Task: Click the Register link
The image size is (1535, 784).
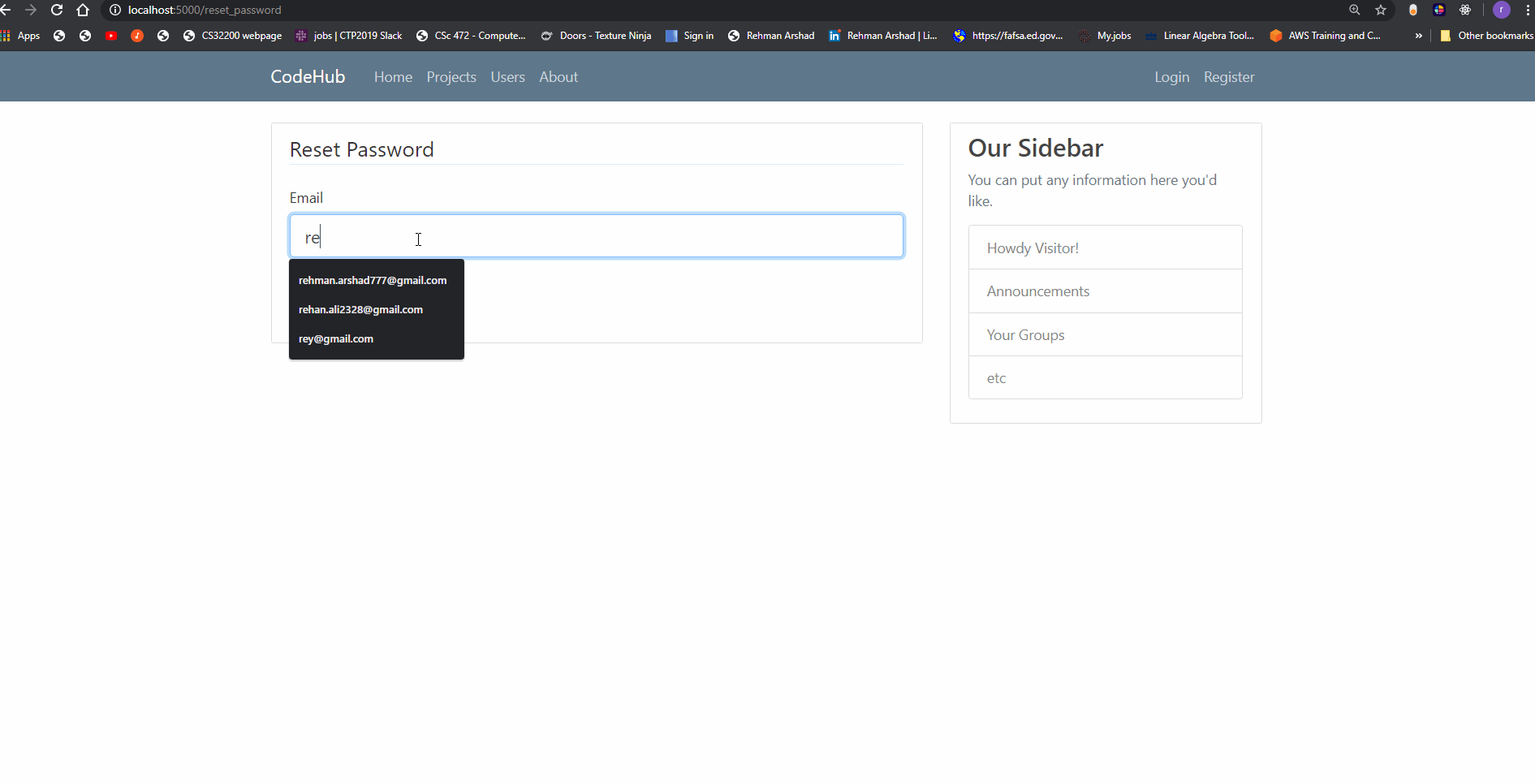Action: click(x=1229, y=77)
